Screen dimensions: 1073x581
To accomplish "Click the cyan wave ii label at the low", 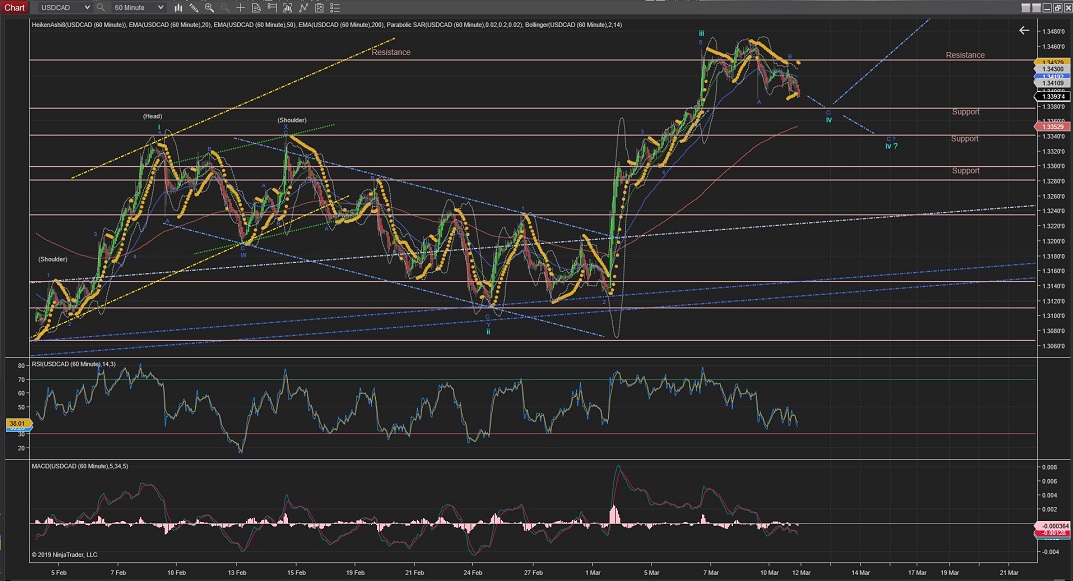I will click(489, 332).
